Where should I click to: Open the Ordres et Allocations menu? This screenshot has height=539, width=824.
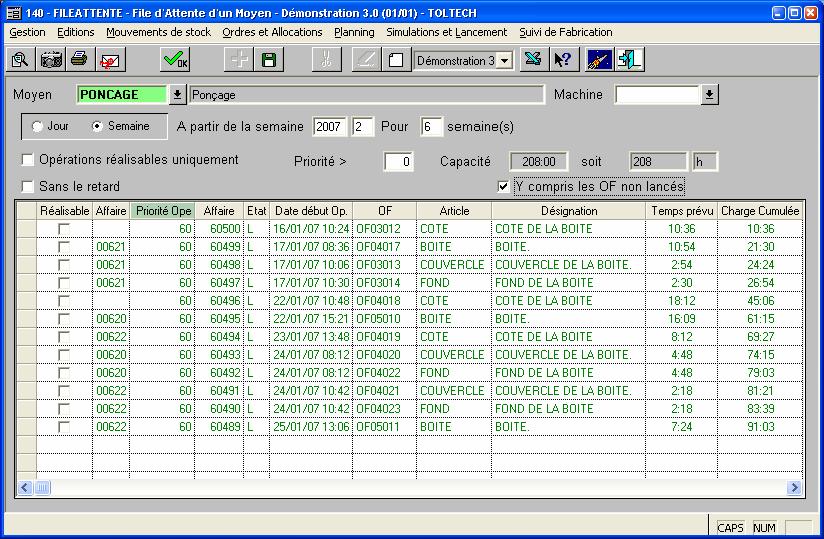(272, 32)
